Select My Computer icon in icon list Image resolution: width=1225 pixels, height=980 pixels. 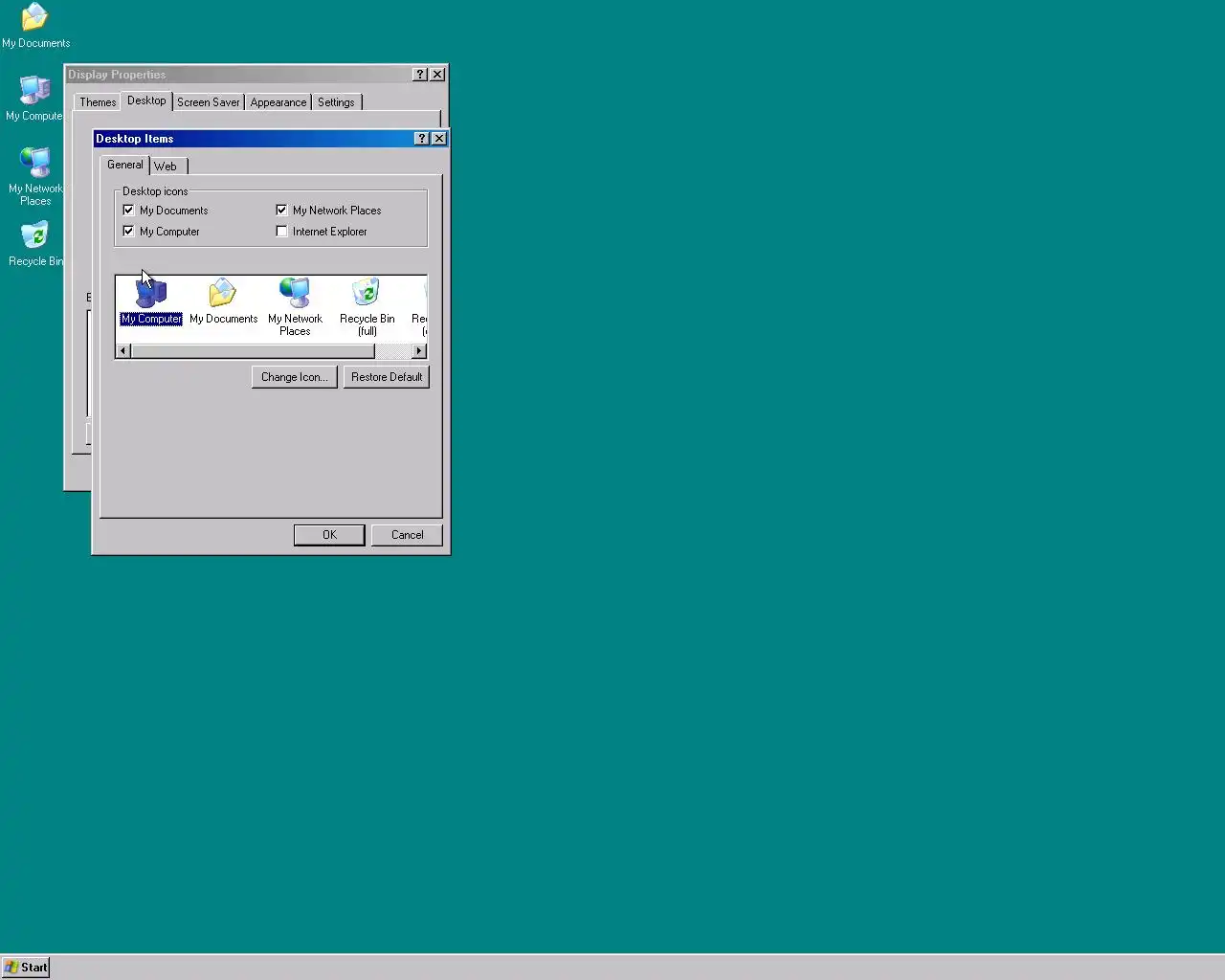pos(151,302)
